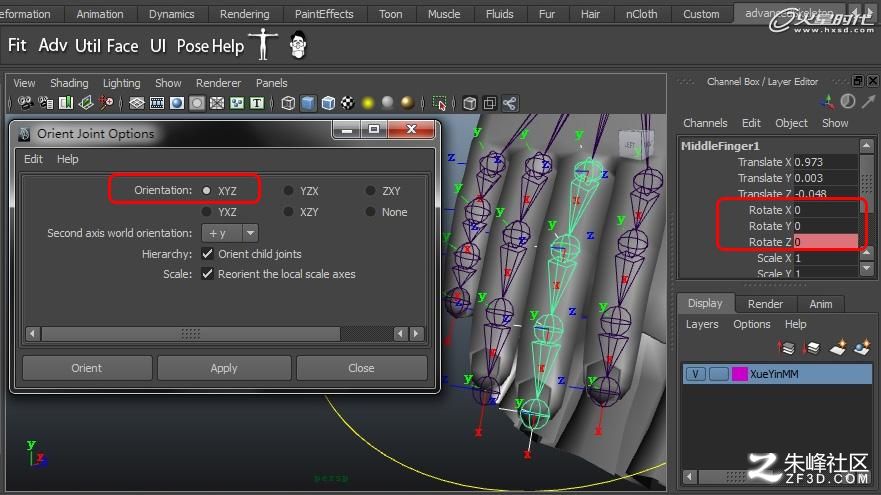Image resolution: width=881 pixels, height=495 pixels.
Task: Select the nCloth shelf tab
Action: (641, 14)
